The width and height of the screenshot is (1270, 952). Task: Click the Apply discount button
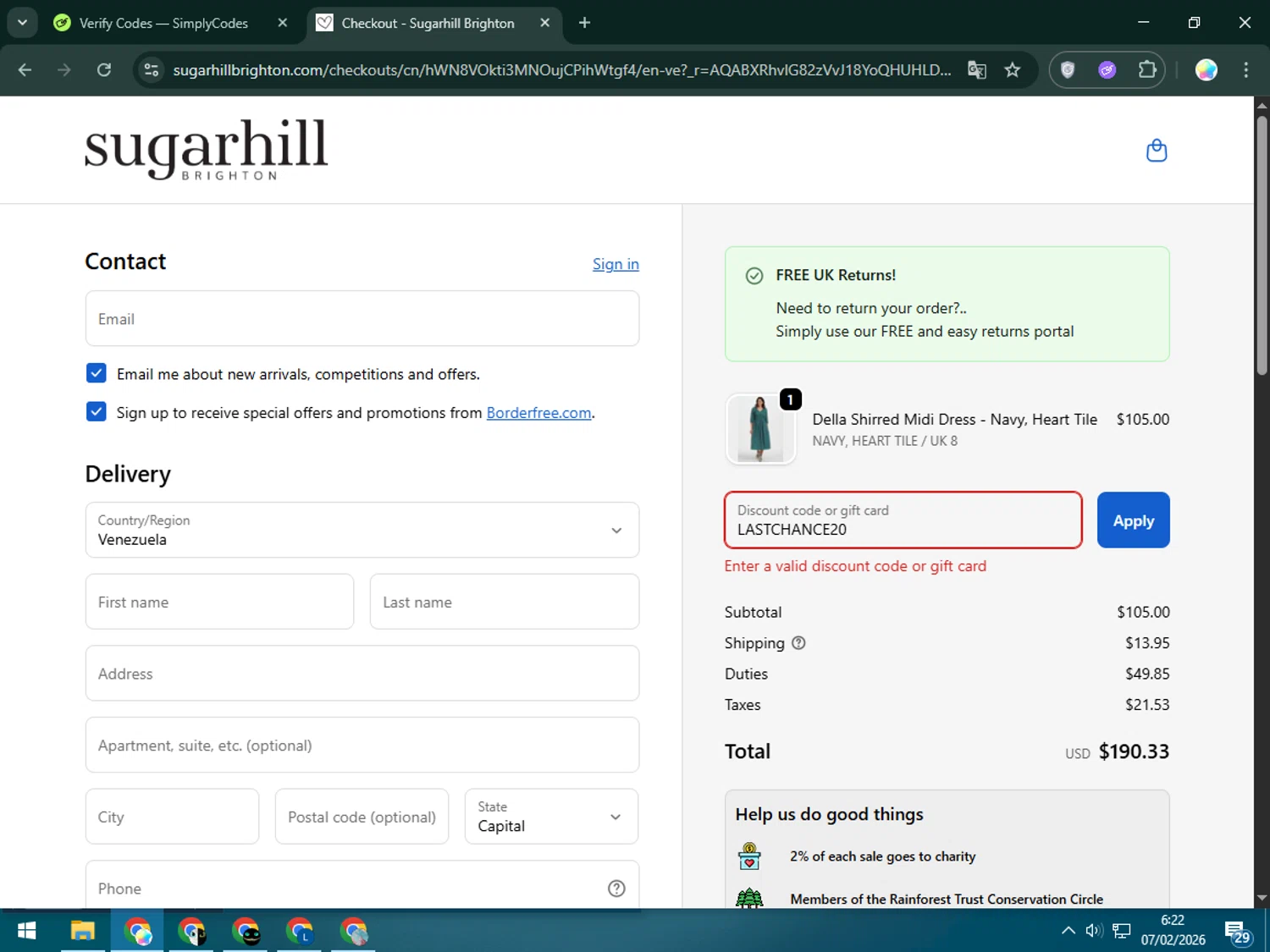tap(1133, 520)
